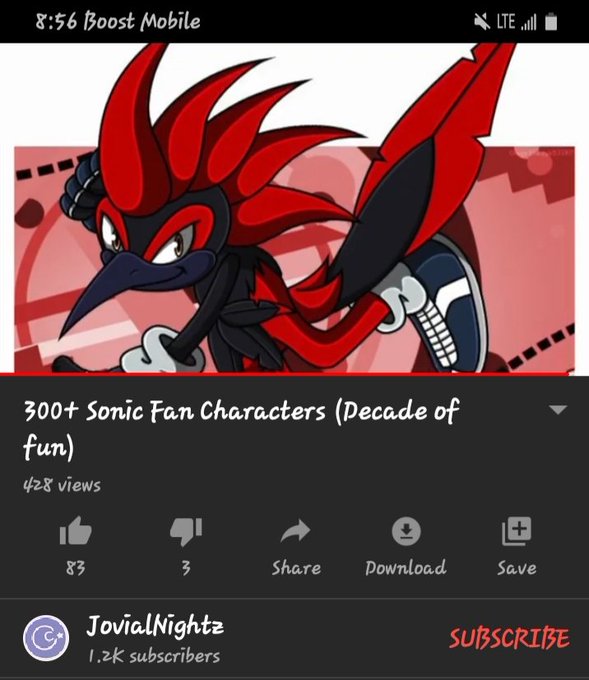Tap the Share label text
The image size is (589, 680).
pyautogui.click(x=296, y=568)
